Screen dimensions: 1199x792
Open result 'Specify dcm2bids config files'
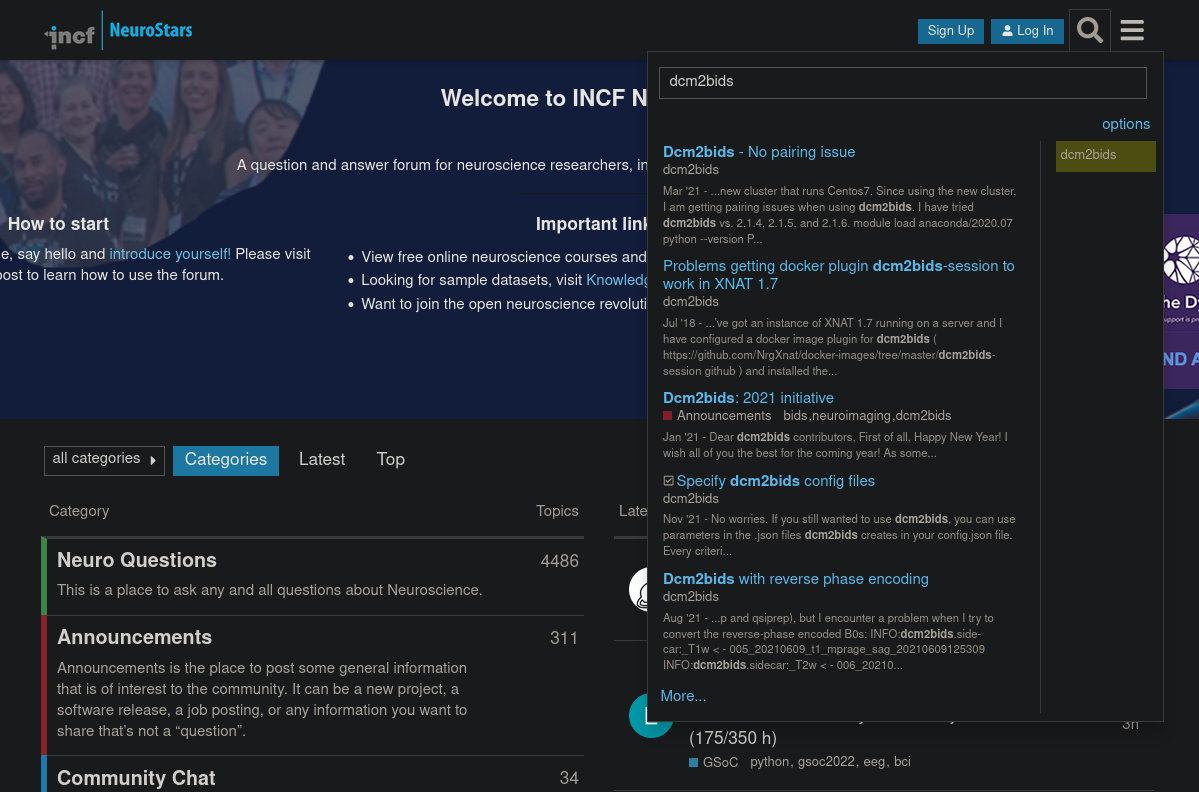pos(775,481)
